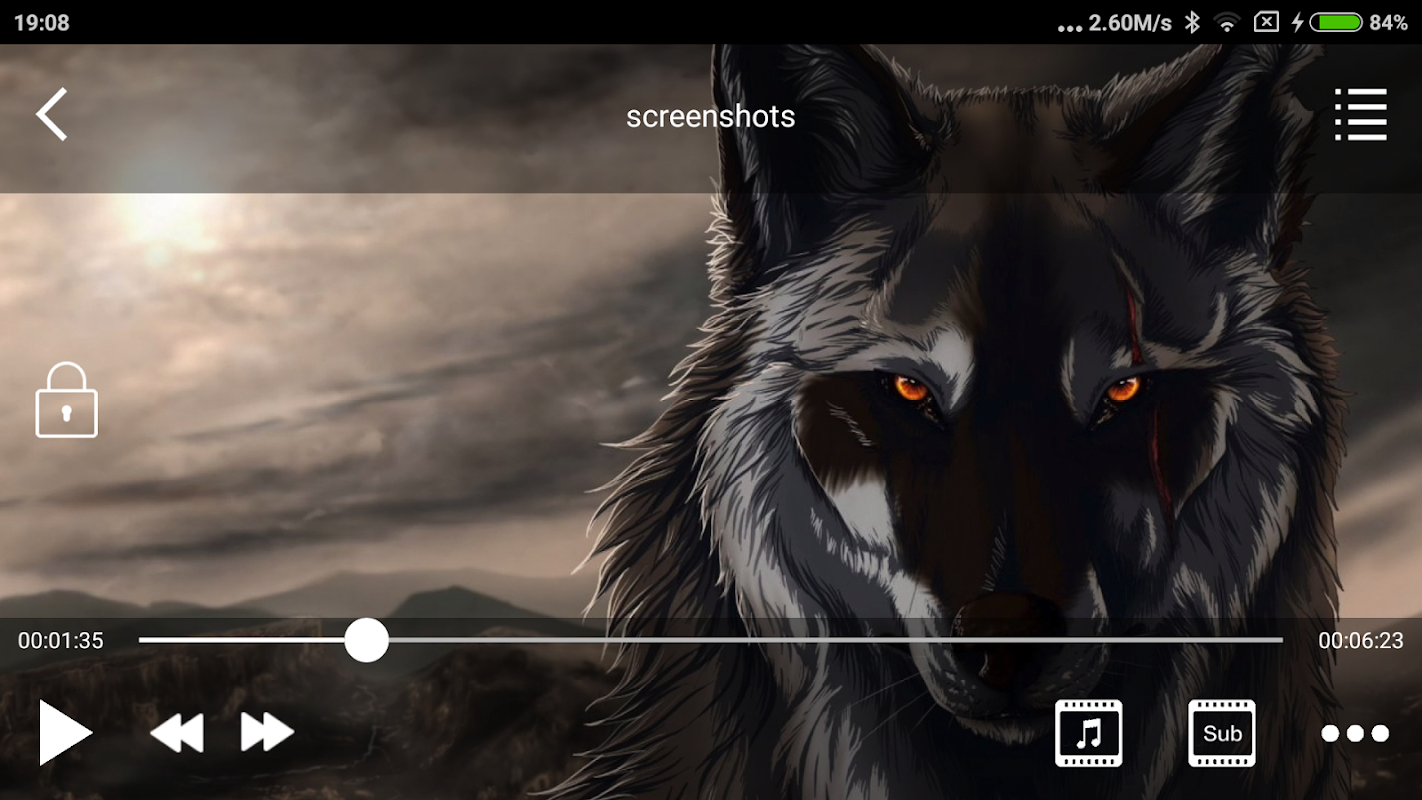Lock the screen with padlock icon
This screenshot has width=1422, height=800.
(67, 400)
